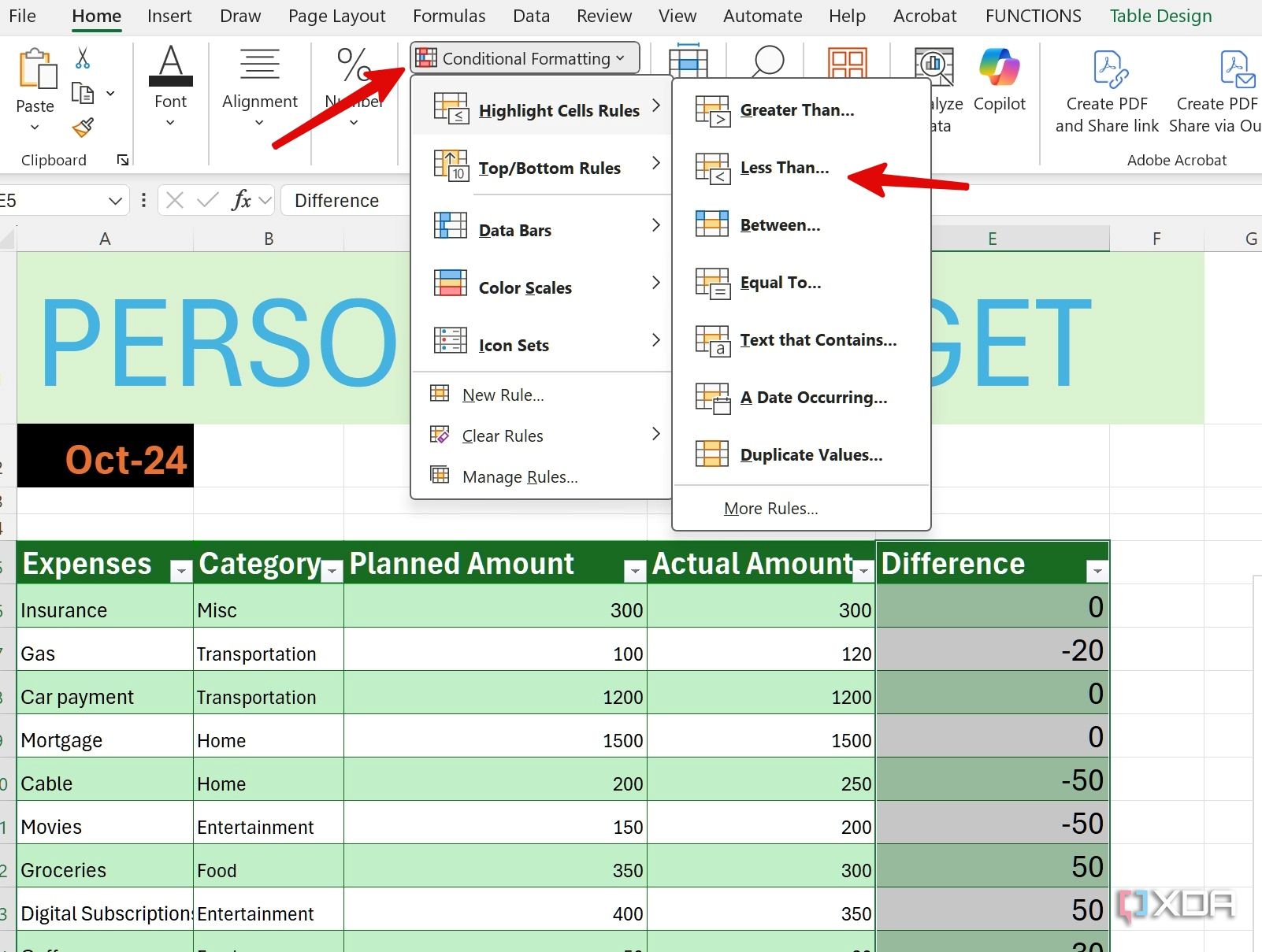
Task: Click the Copy icon in the Clipboard group
Action: coord(82,92)
